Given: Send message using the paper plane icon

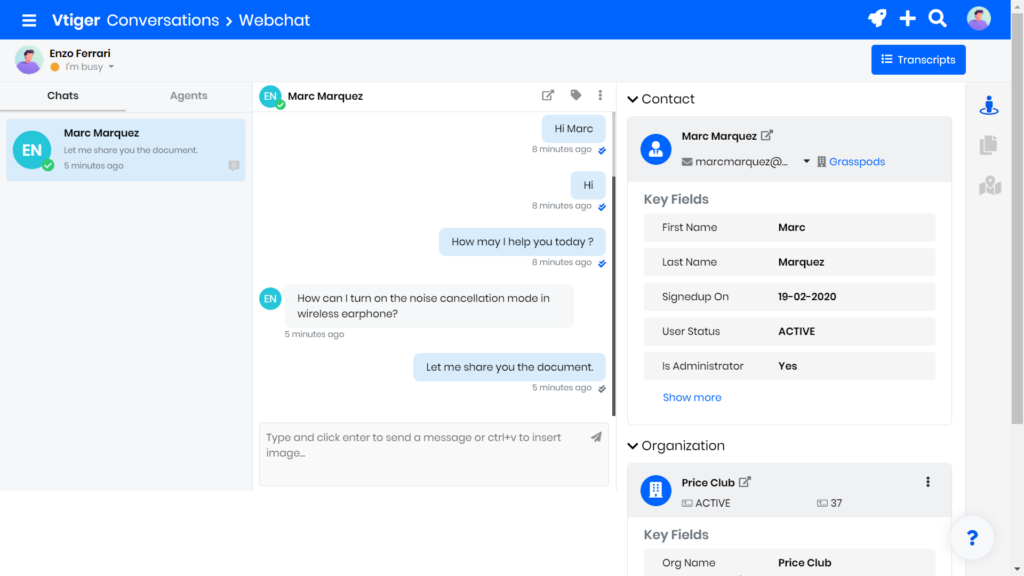Looking at the screenshot, I should [597, 437].
